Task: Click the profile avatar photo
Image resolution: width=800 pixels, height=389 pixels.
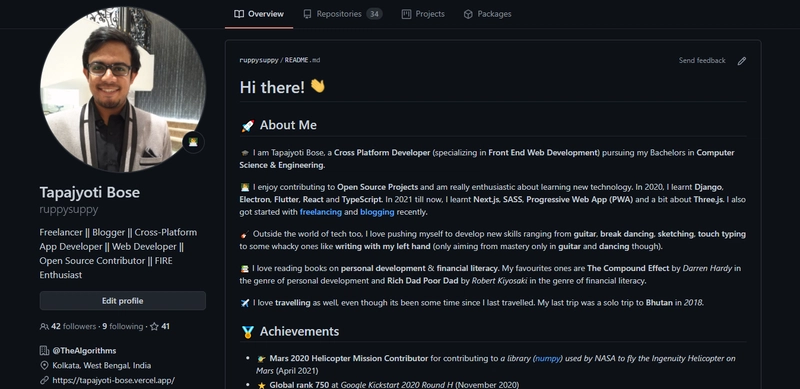Action: [x=122, y=89]
